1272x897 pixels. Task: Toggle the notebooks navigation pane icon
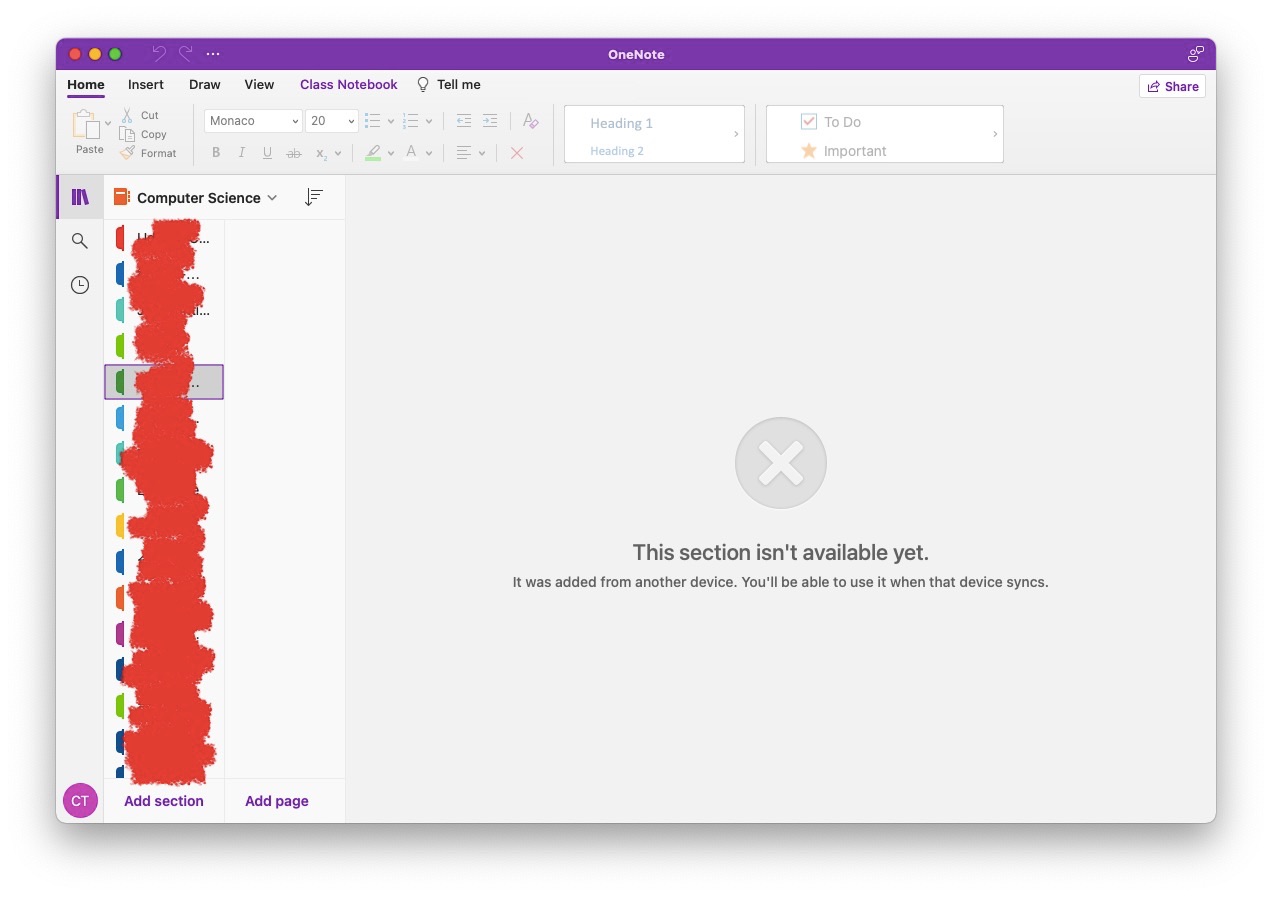point(80,197)
